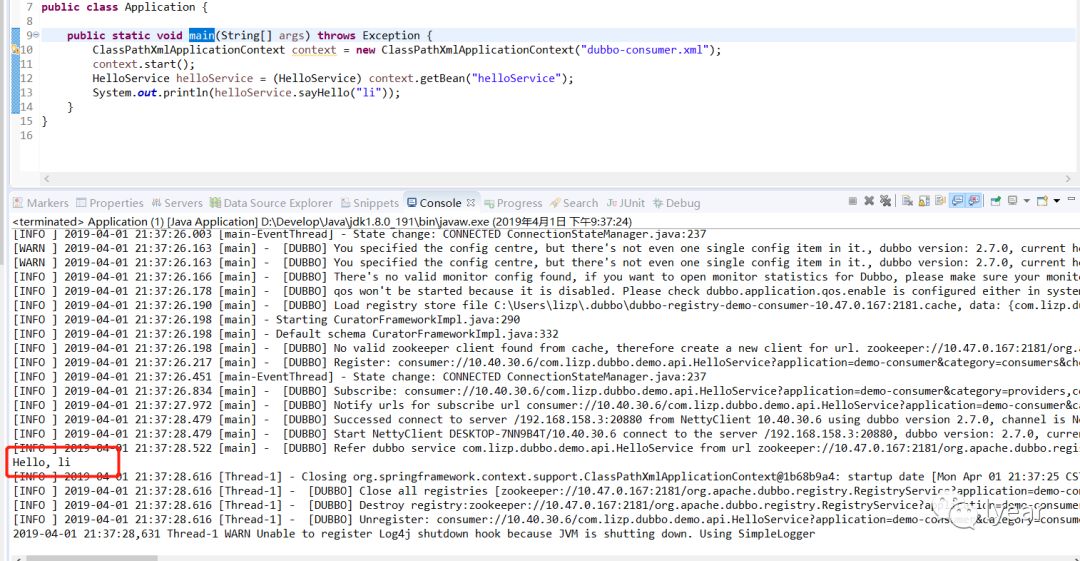This screenshot has height=561, width=1080.
Task: Open the Display Selected Console dropdown arrow
Action: pos(1026,201)
